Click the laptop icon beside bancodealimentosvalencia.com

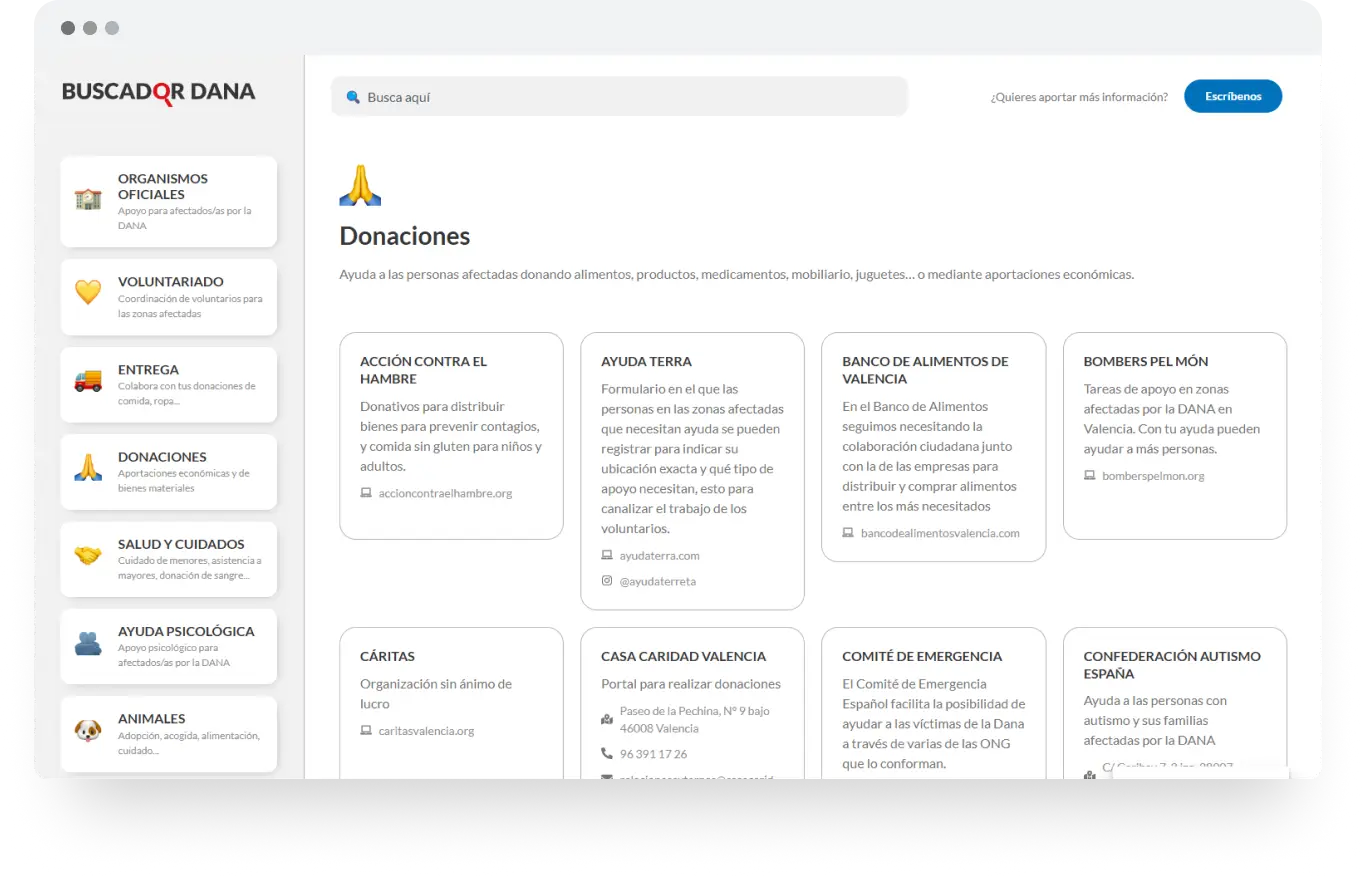click(848, 533)
